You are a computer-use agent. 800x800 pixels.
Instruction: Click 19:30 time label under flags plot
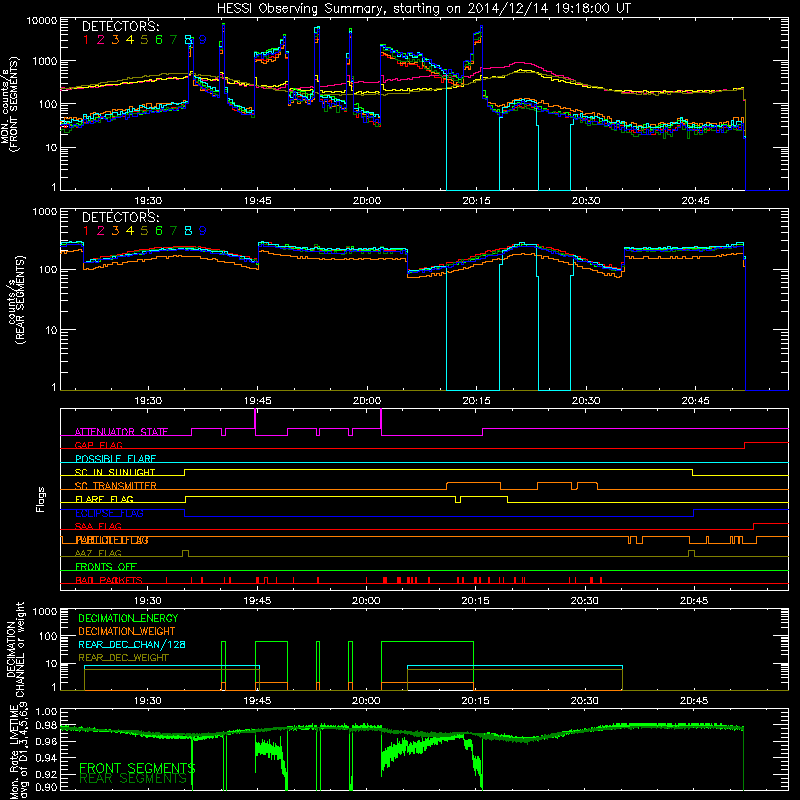(147, 601)
